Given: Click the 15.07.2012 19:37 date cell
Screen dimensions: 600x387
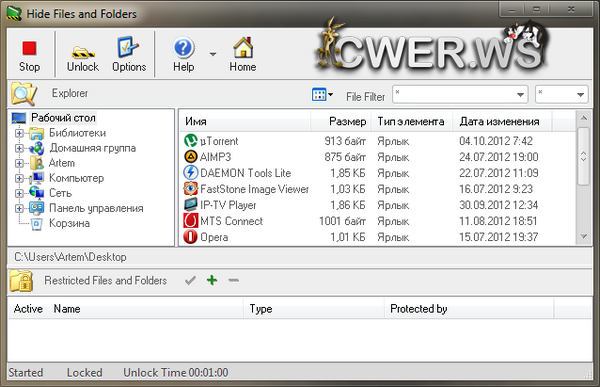Looking at the screenshot, I should pyautogui.click(x=499, y=237).
